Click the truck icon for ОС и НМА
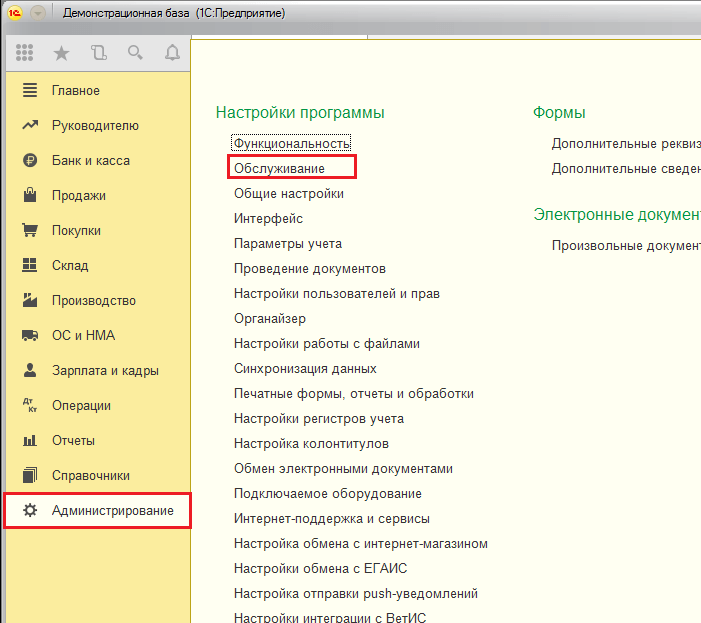This screenshot has height=623, width=701. point(30,336)
